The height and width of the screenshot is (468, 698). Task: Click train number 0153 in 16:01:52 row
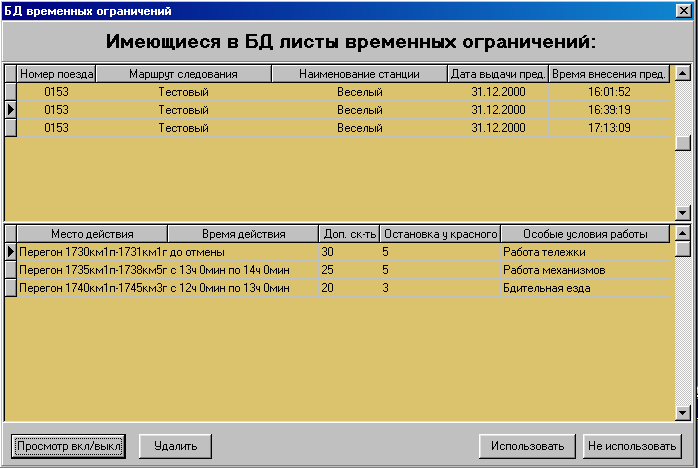(56, 92)
